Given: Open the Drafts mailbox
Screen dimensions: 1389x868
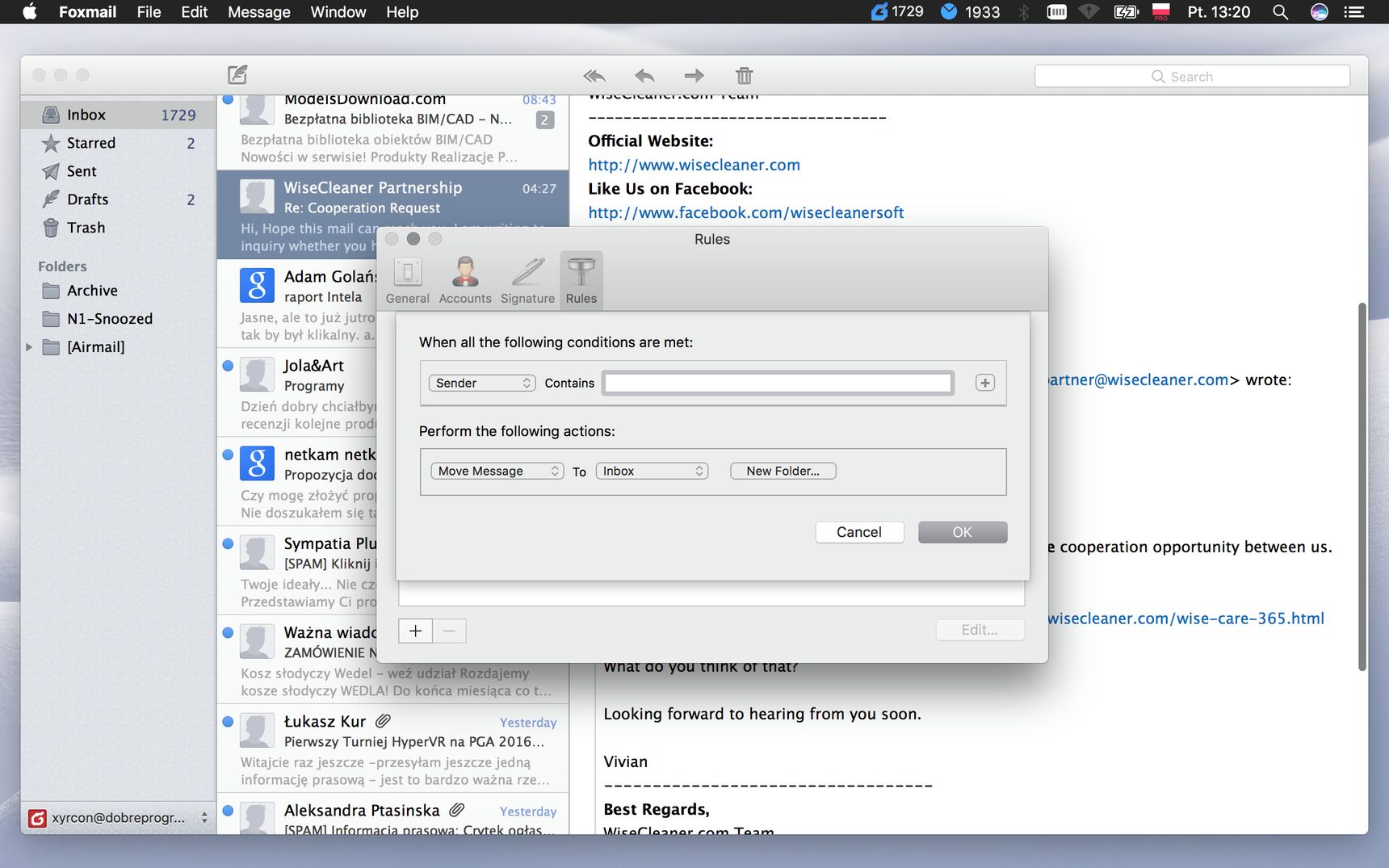Looking at the screenshot, I should [119, 199].
